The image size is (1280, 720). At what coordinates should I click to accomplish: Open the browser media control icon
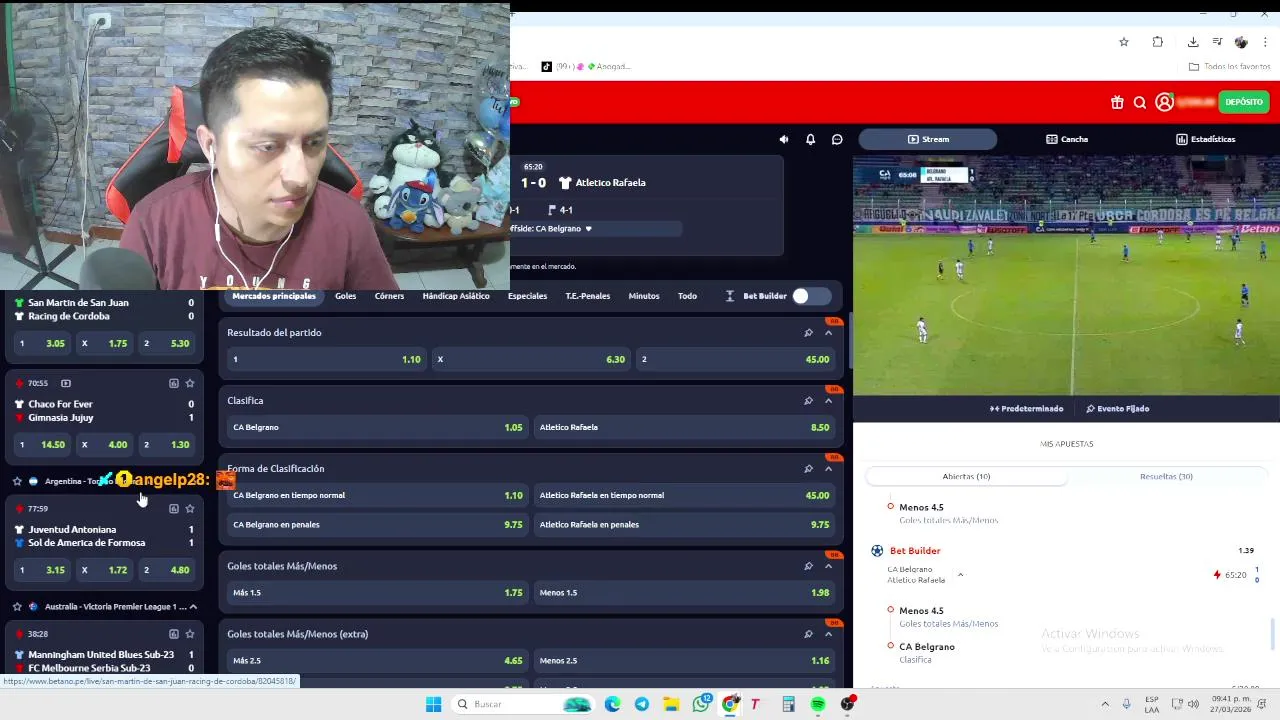pyautogui.click(x=1217, y=42)
